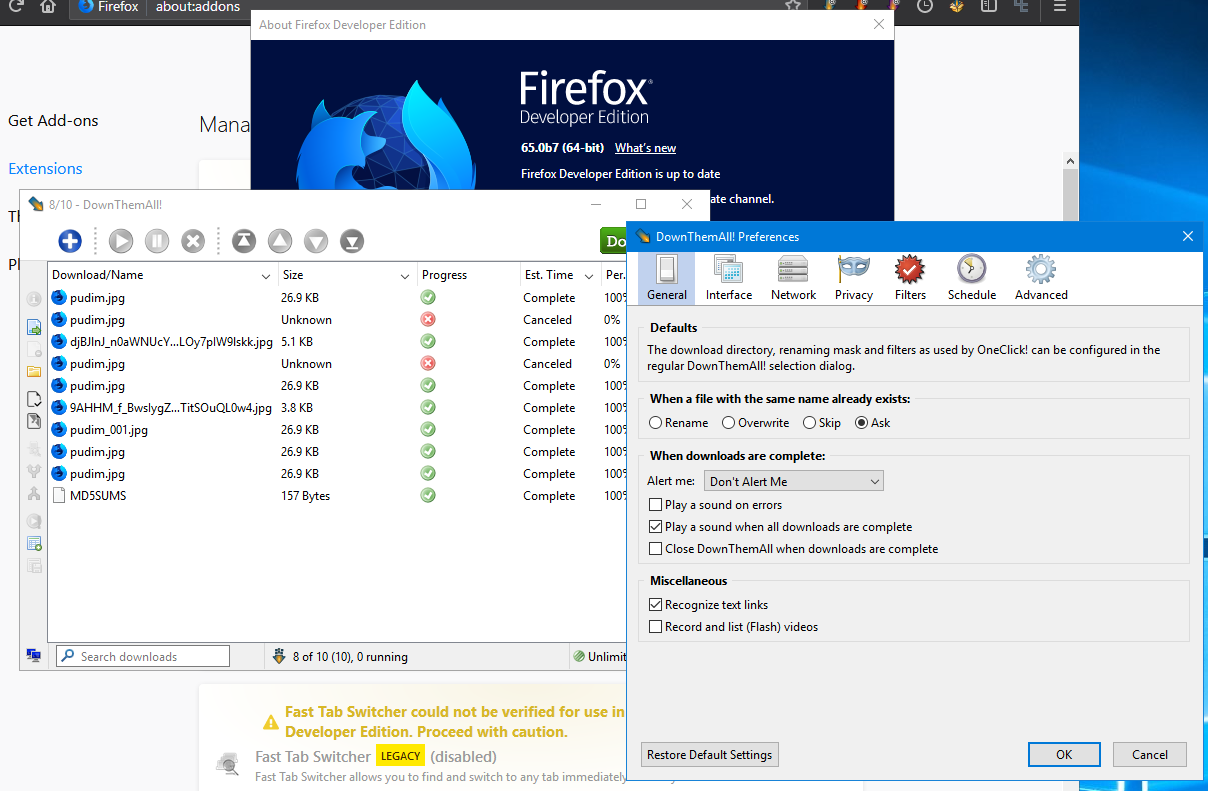Viewport: 1208px width, 791px height.
Task: Click the Advanced gear icon in Preferences
Action: [1041, 269]
